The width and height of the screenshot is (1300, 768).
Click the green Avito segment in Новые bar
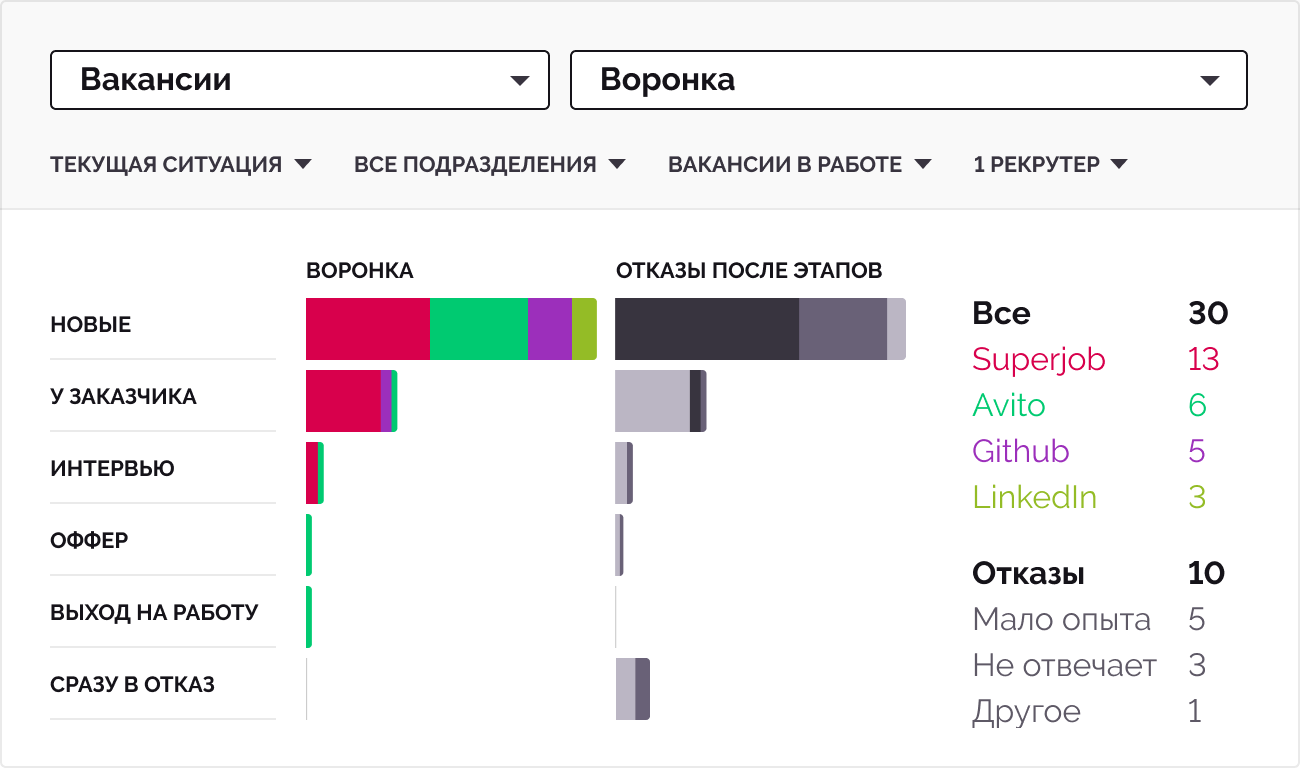[x=478, y=329]
